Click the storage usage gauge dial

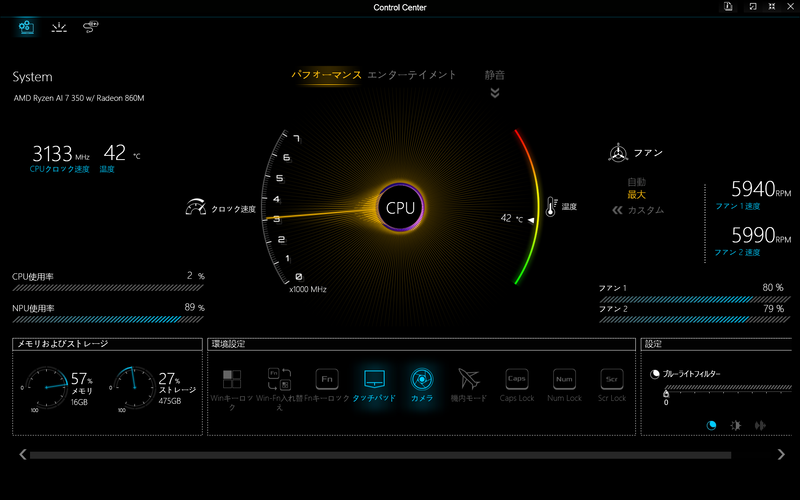click(134, 387)
